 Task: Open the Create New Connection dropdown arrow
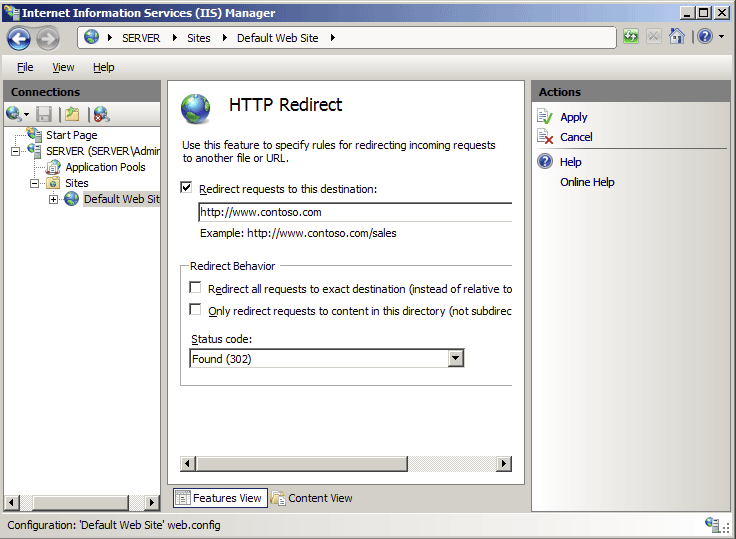click(x=26, y=114)
